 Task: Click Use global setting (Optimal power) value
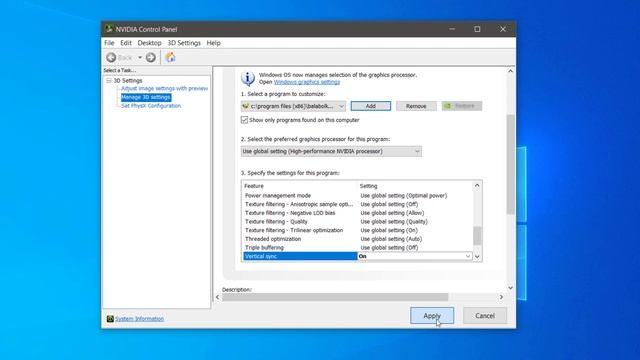tap(404, 196)
